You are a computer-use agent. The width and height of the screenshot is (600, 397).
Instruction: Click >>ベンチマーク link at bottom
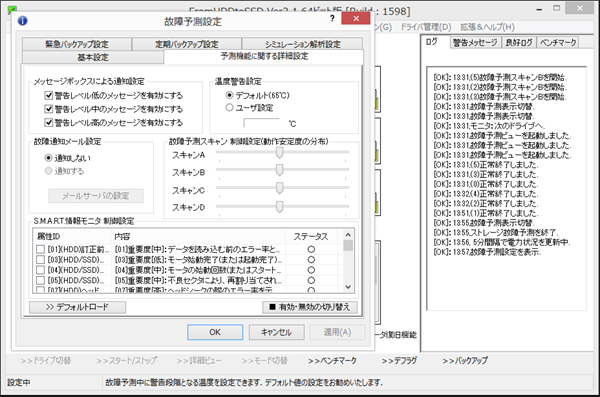(x=332, y=361)
